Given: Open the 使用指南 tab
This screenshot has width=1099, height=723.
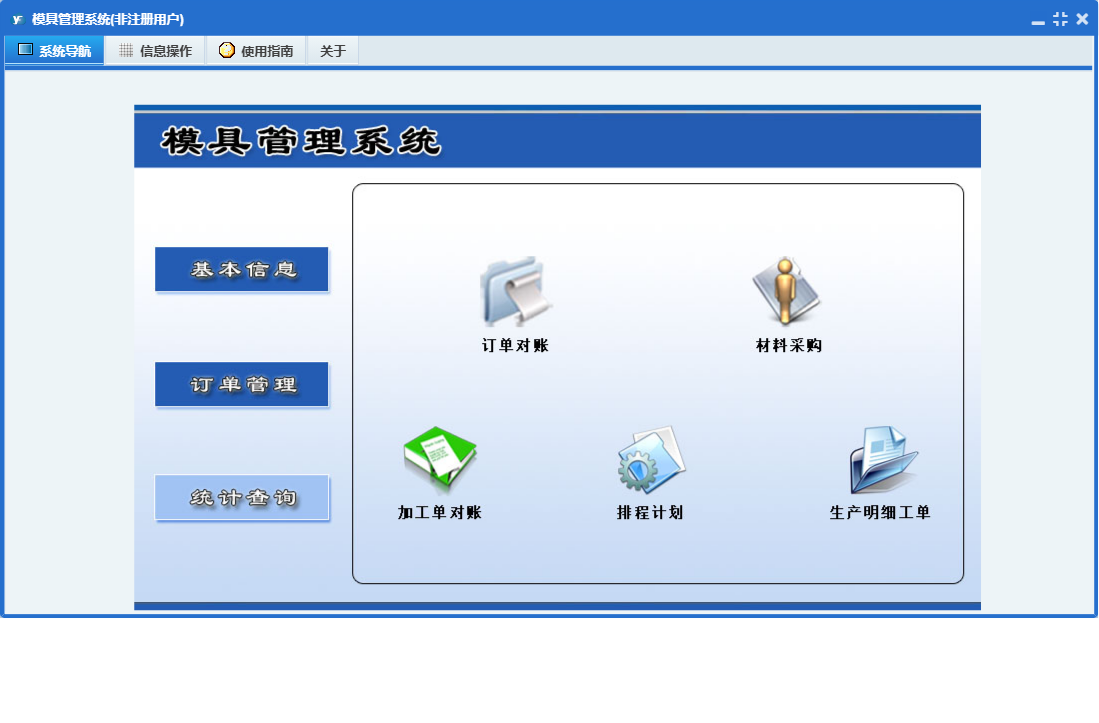Looking at the screenshot, I should (256, 50).
